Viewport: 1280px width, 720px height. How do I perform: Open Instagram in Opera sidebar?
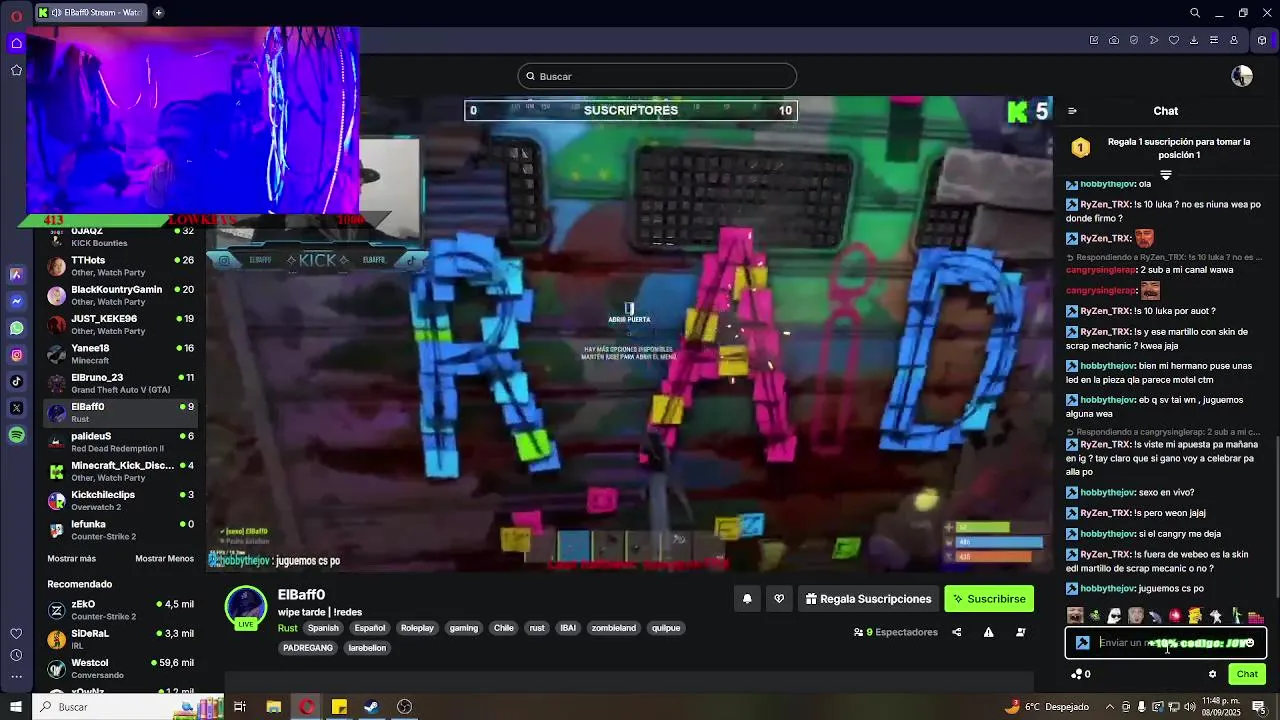click(16, 355)
